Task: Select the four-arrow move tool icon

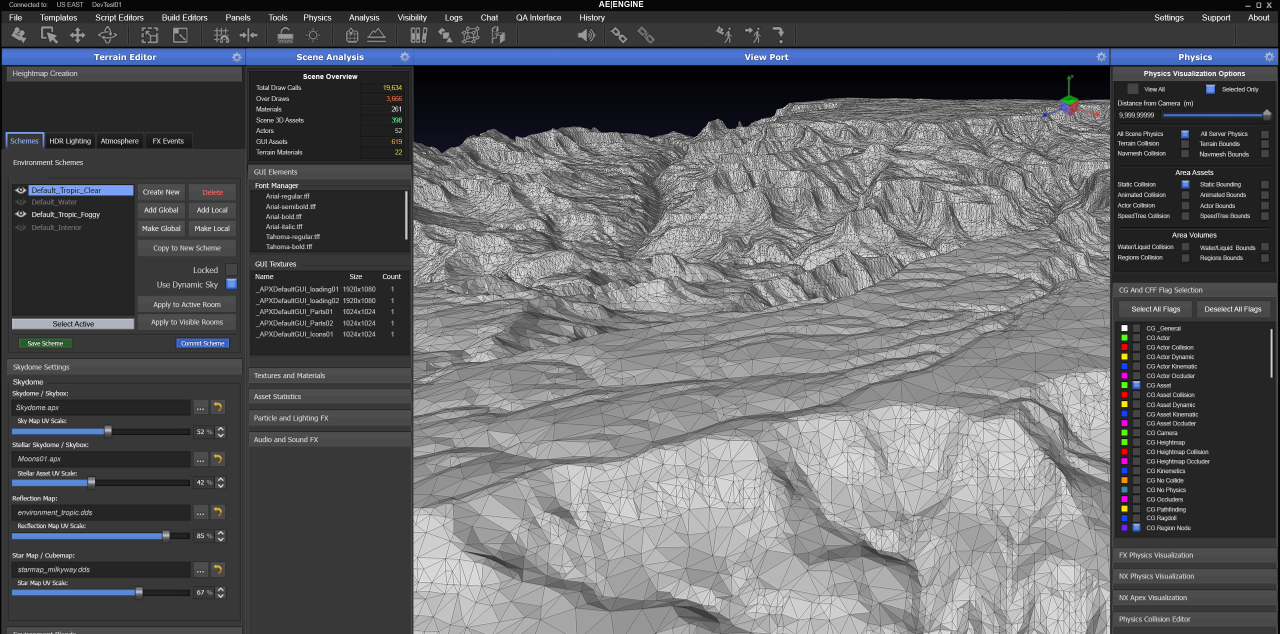Action: pos(77,35)
